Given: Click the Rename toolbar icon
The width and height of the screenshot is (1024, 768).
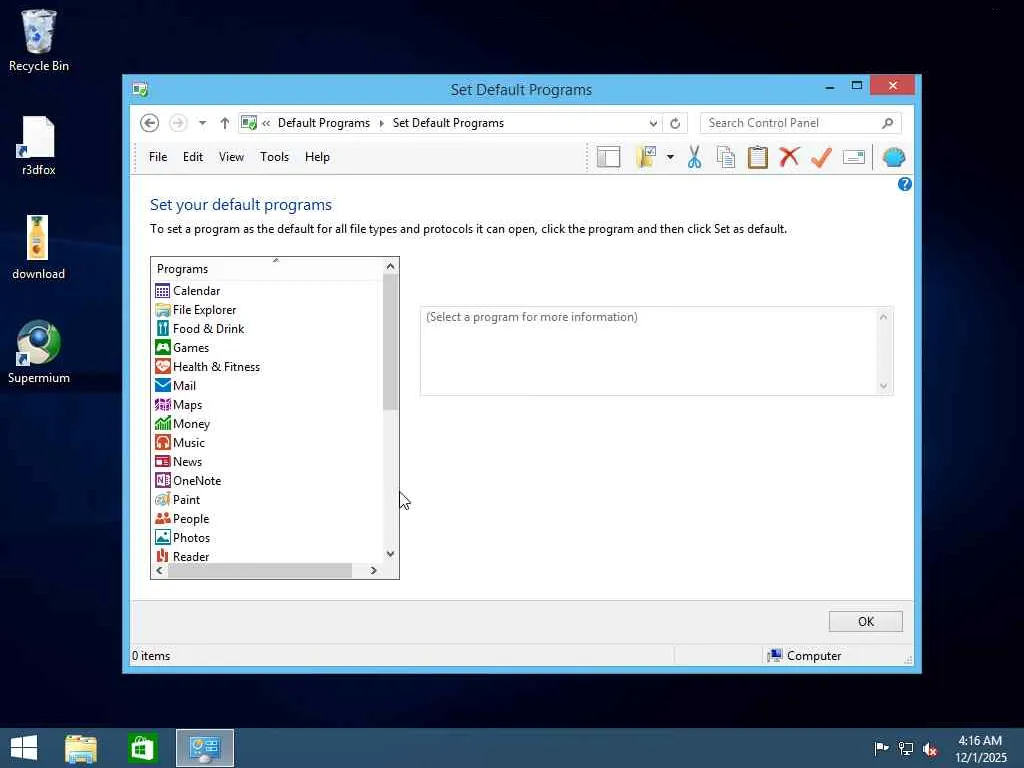Looking at the screenshot, I should 854,157.
